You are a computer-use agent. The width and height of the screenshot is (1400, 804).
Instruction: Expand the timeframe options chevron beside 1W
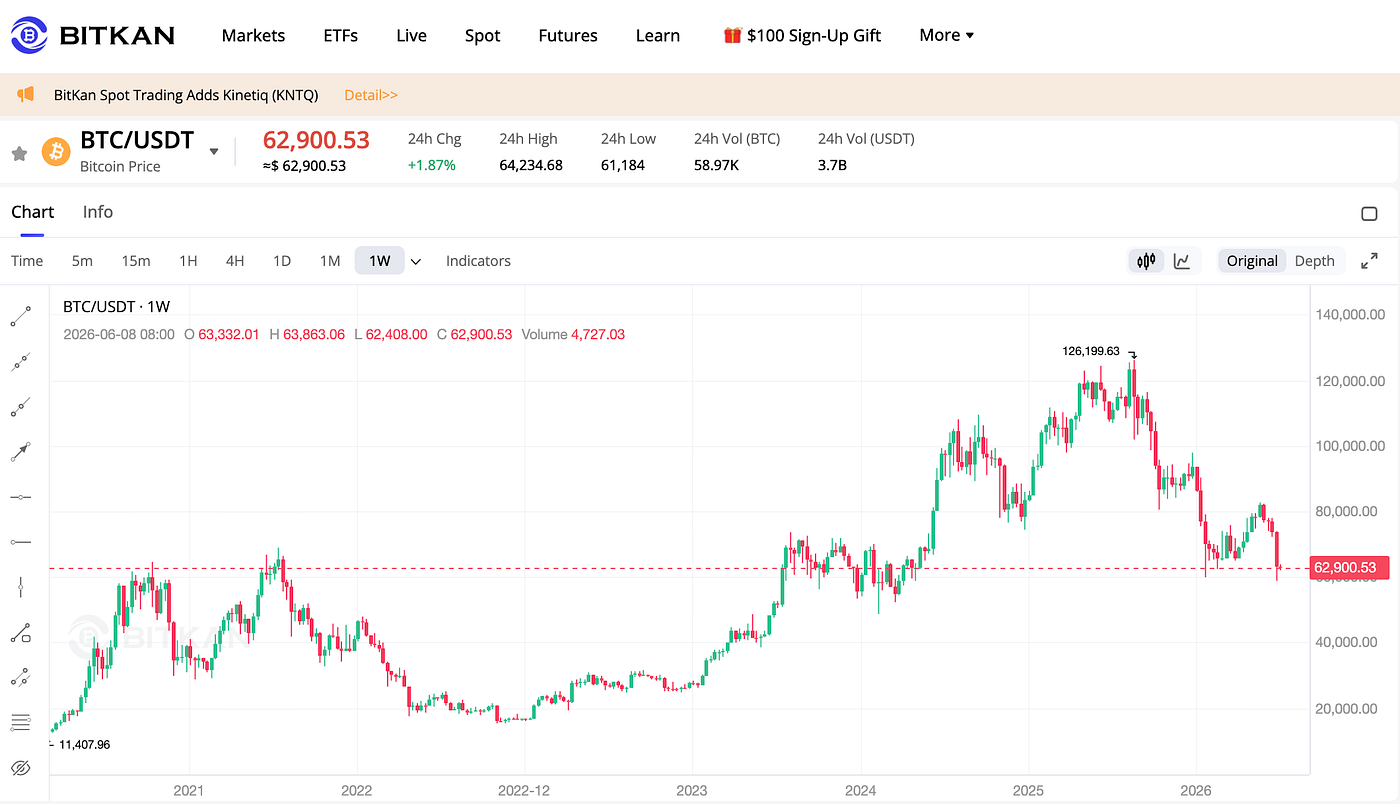[416, 262]
